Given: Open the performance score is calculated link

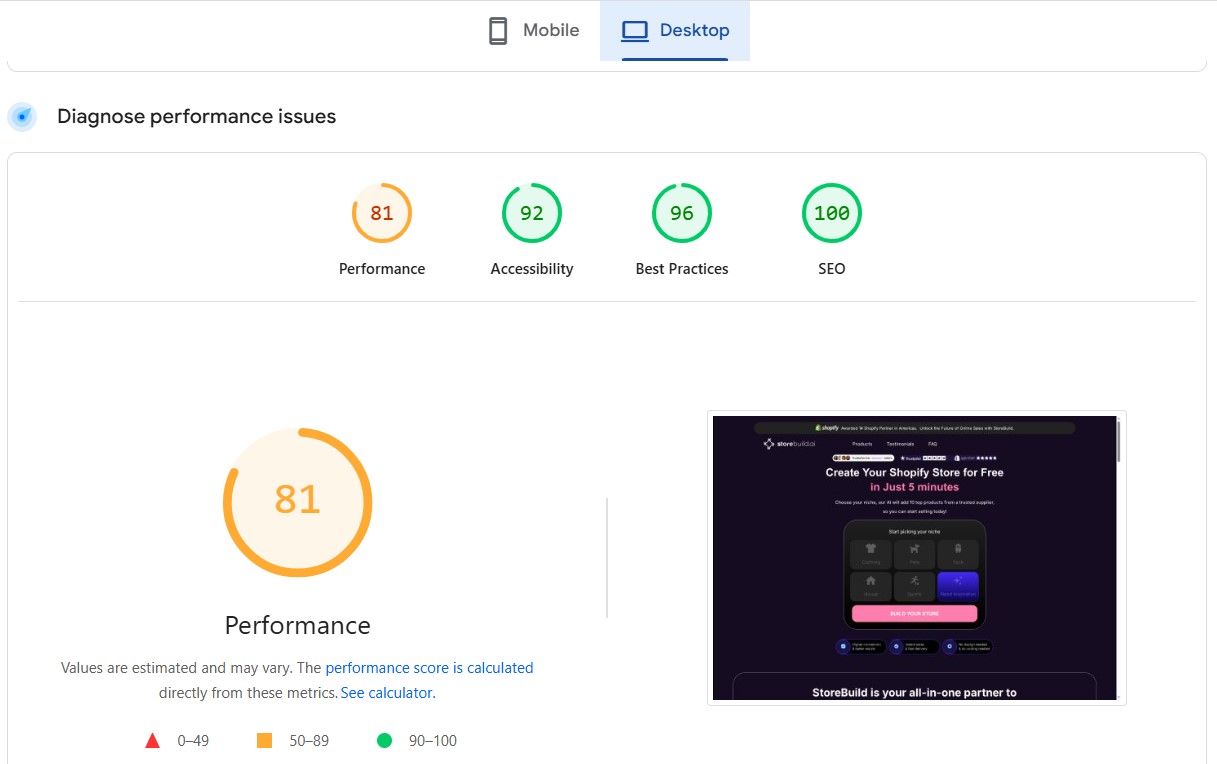Looking at the screenshot, I should [x=429, y=667].
